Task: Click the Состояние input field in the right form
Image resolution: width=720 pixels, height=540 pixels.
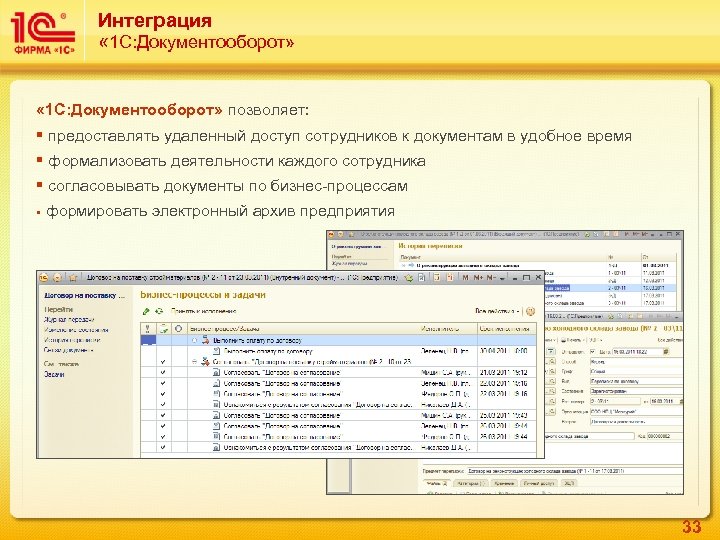Action: pyautogui.click(x=636, y=391)
